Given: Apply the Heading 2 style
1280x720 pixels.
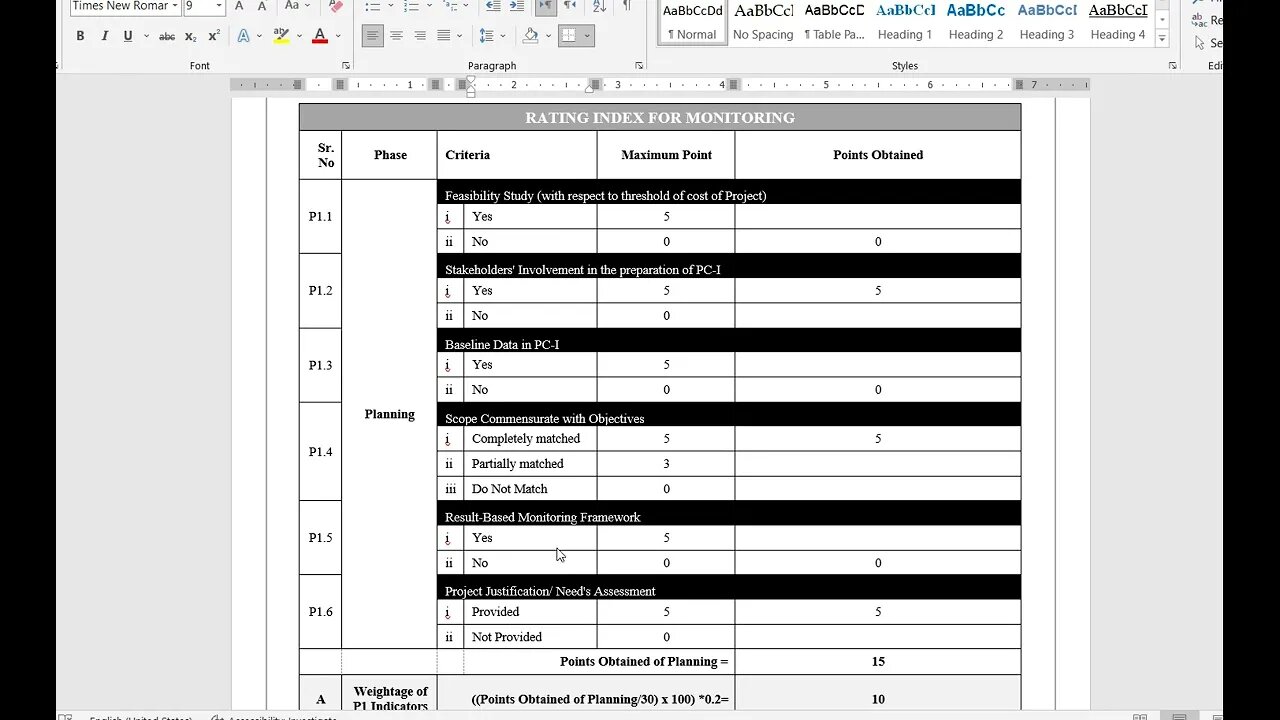Looking at the screenshot, I should [976, 22].
